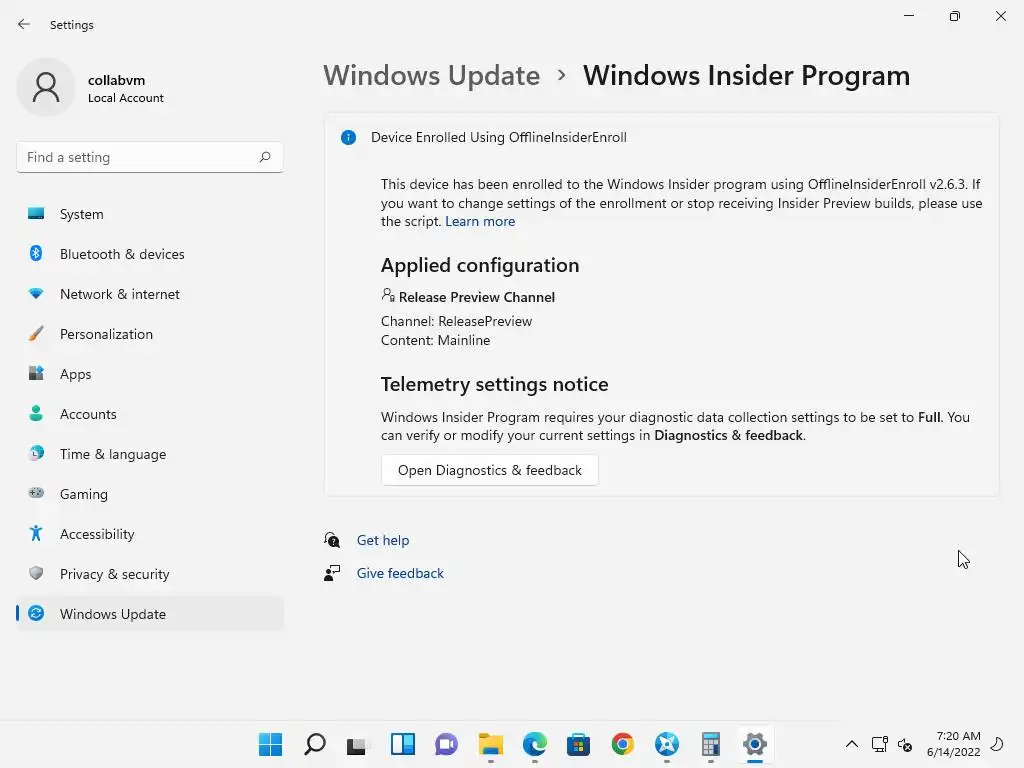Open the Apps settings page

click(150, 374)
